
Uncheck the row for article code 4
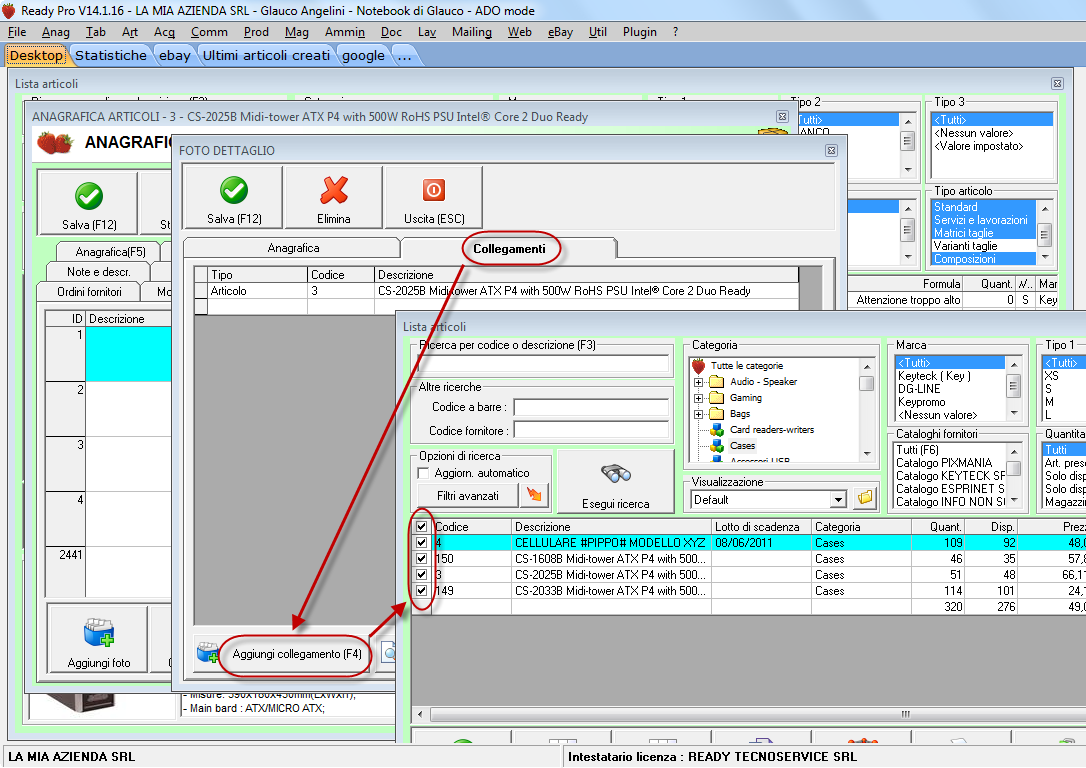coord(421,542)
